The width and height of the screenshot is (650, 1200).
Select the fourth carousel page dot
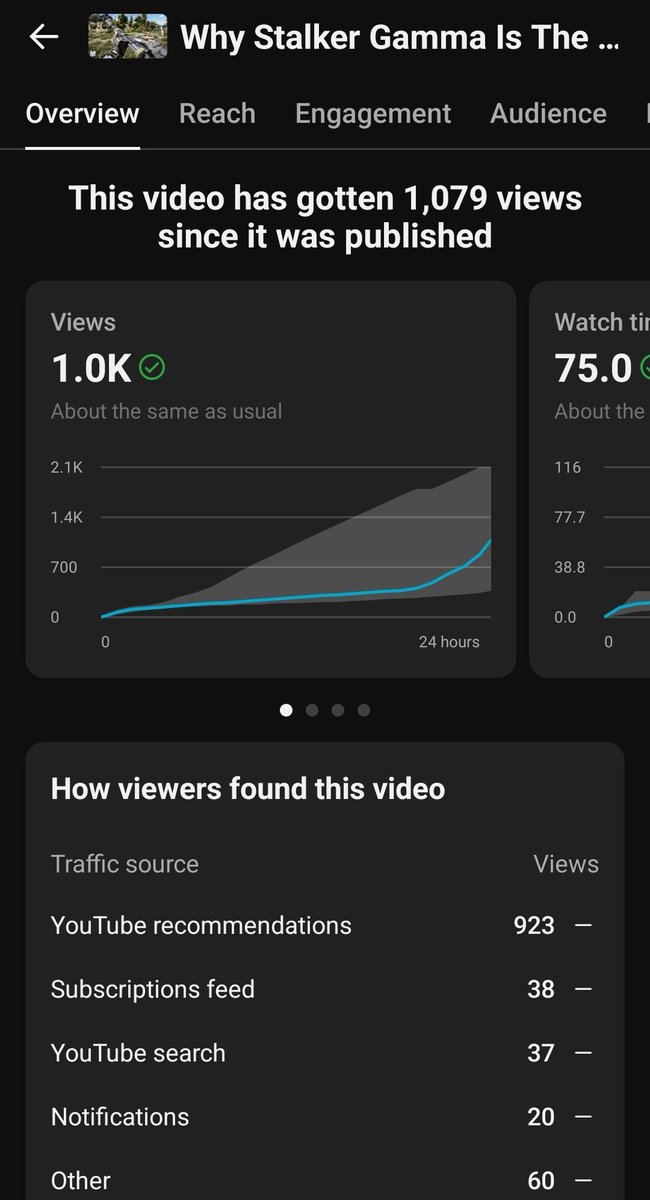tap(364, 710)
